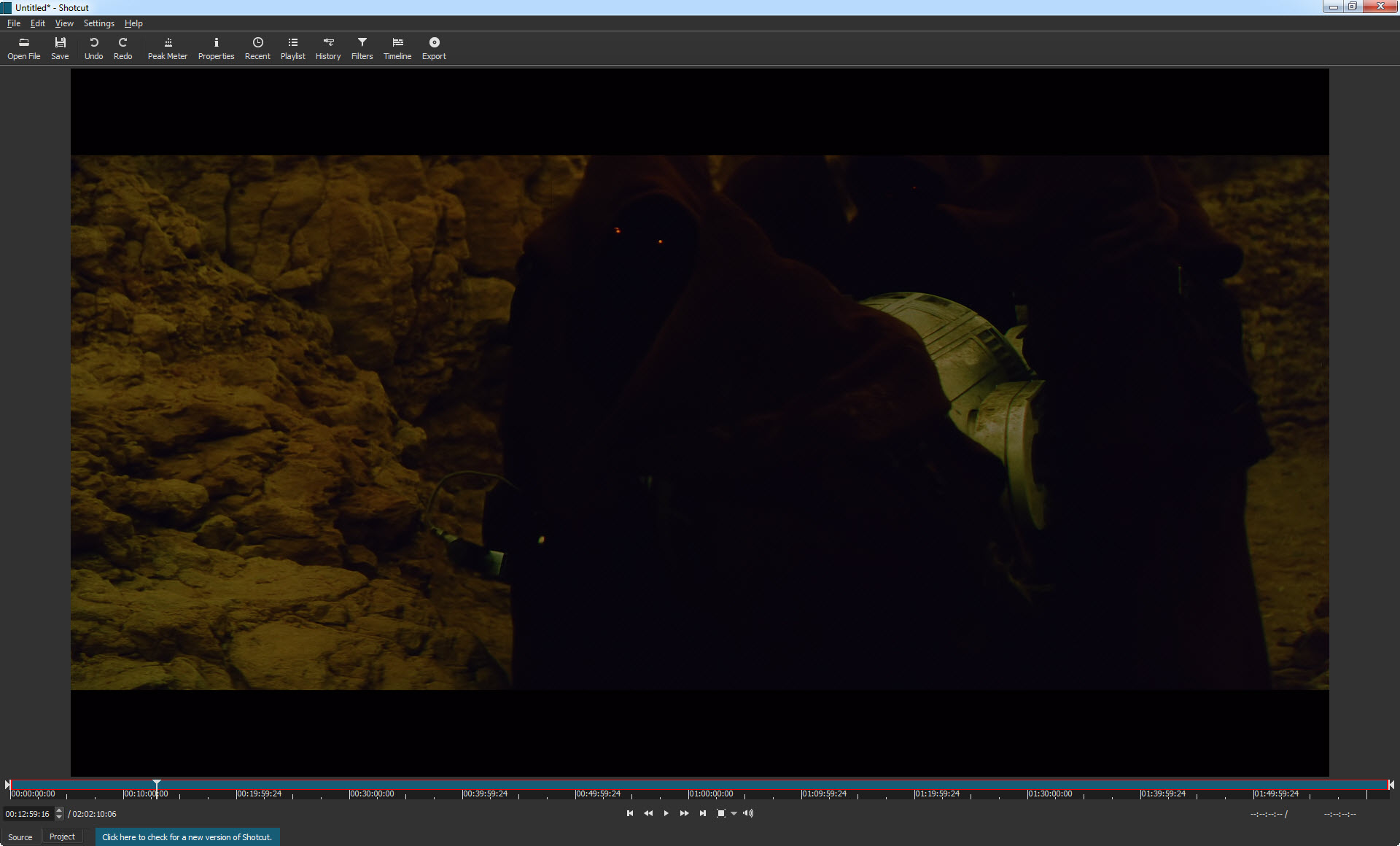Open the Properties panel

[216, 48]
